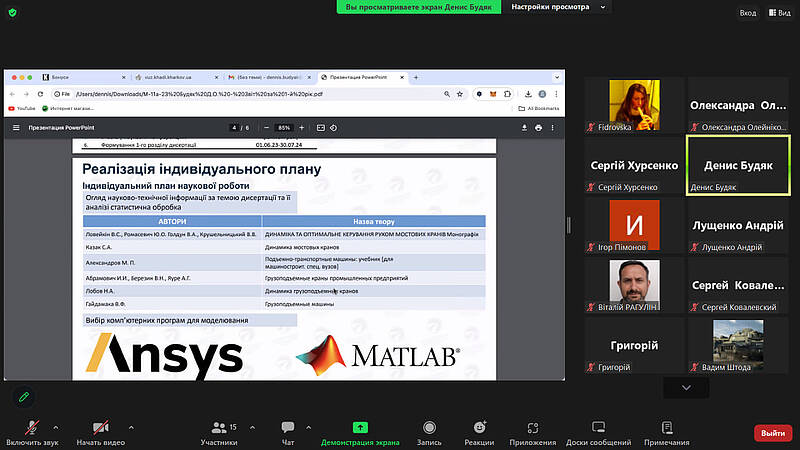
Task: Click the green annotation pencil icon
Action: point(23,397)
